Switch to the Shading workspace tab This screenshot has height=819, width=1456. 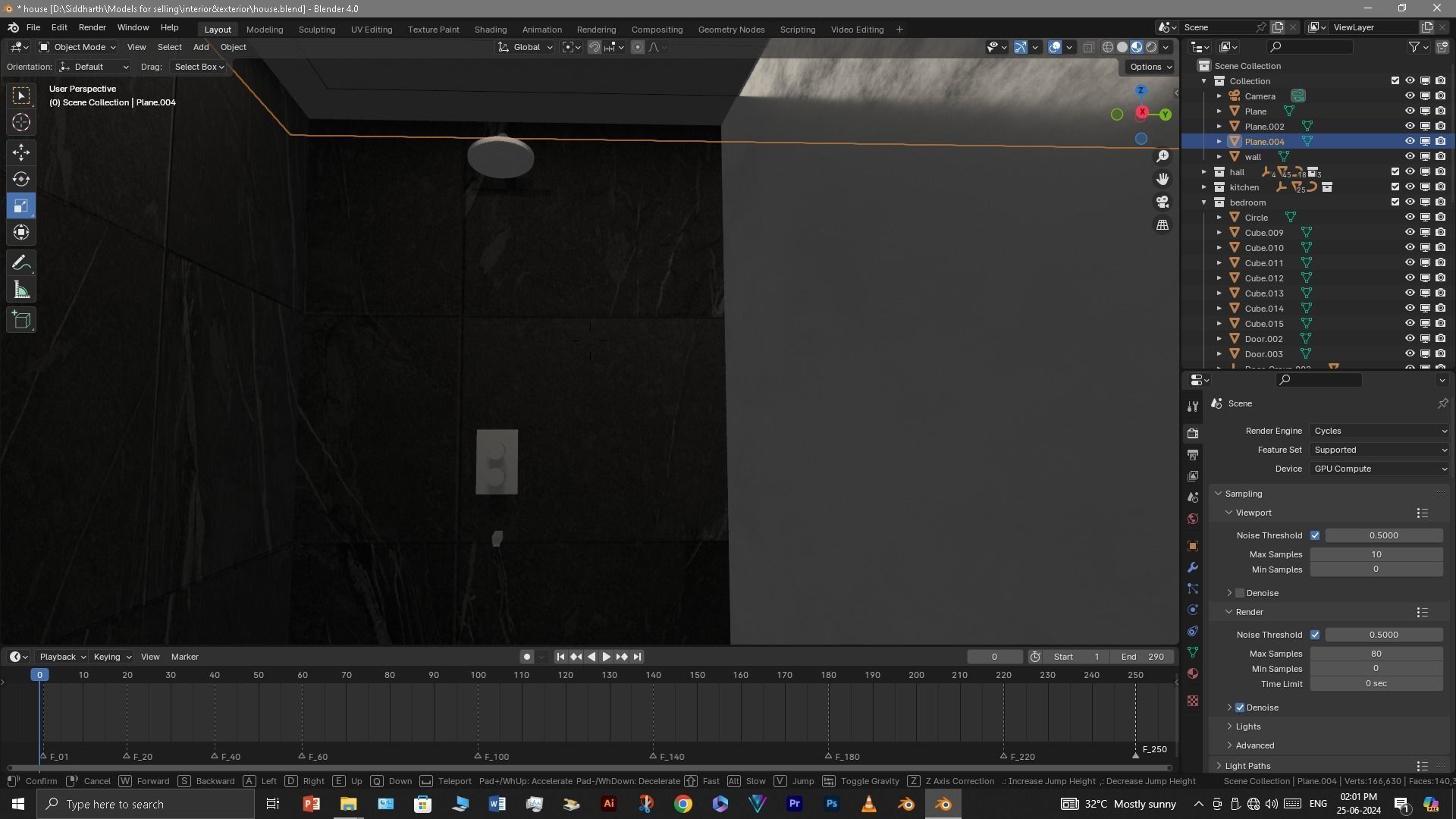(x=490, y=30)
